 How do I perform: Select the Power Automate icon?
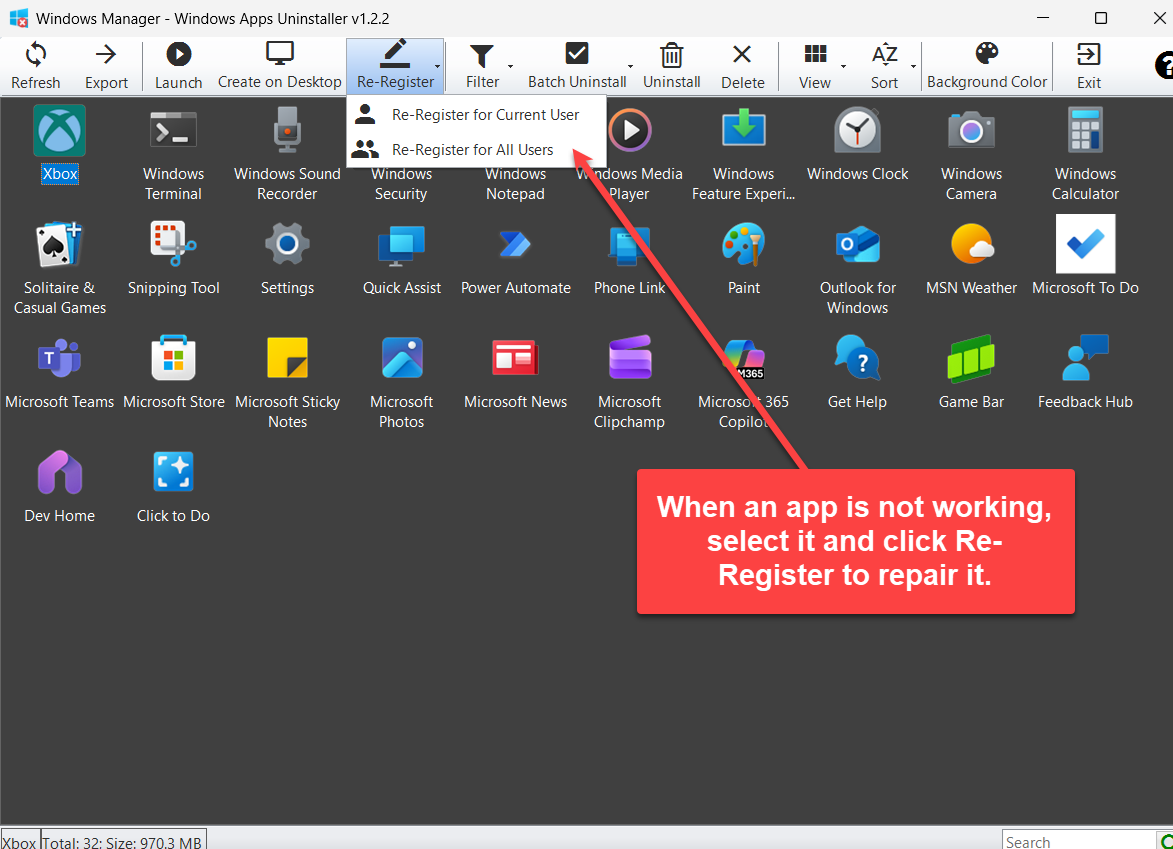click(x=515, y=245)
